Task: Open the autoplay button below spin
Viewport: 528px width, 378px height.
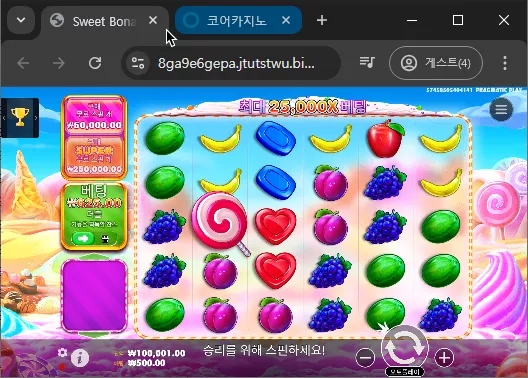Action: 404,372
